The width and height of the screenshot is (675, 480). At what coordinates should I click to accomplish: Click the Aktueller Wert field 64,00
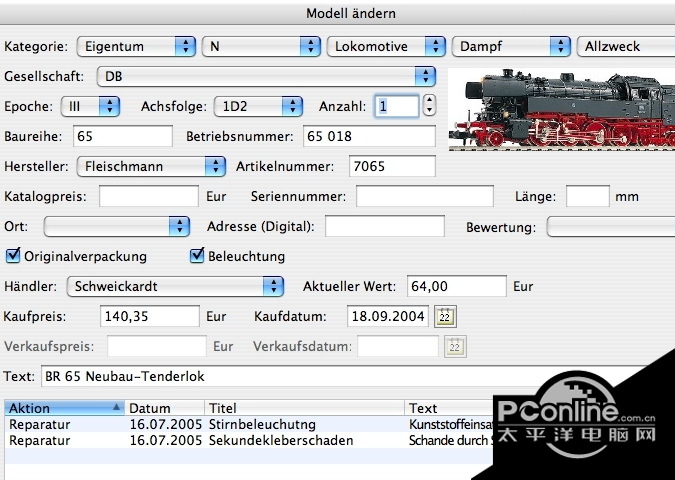point(457,286)
